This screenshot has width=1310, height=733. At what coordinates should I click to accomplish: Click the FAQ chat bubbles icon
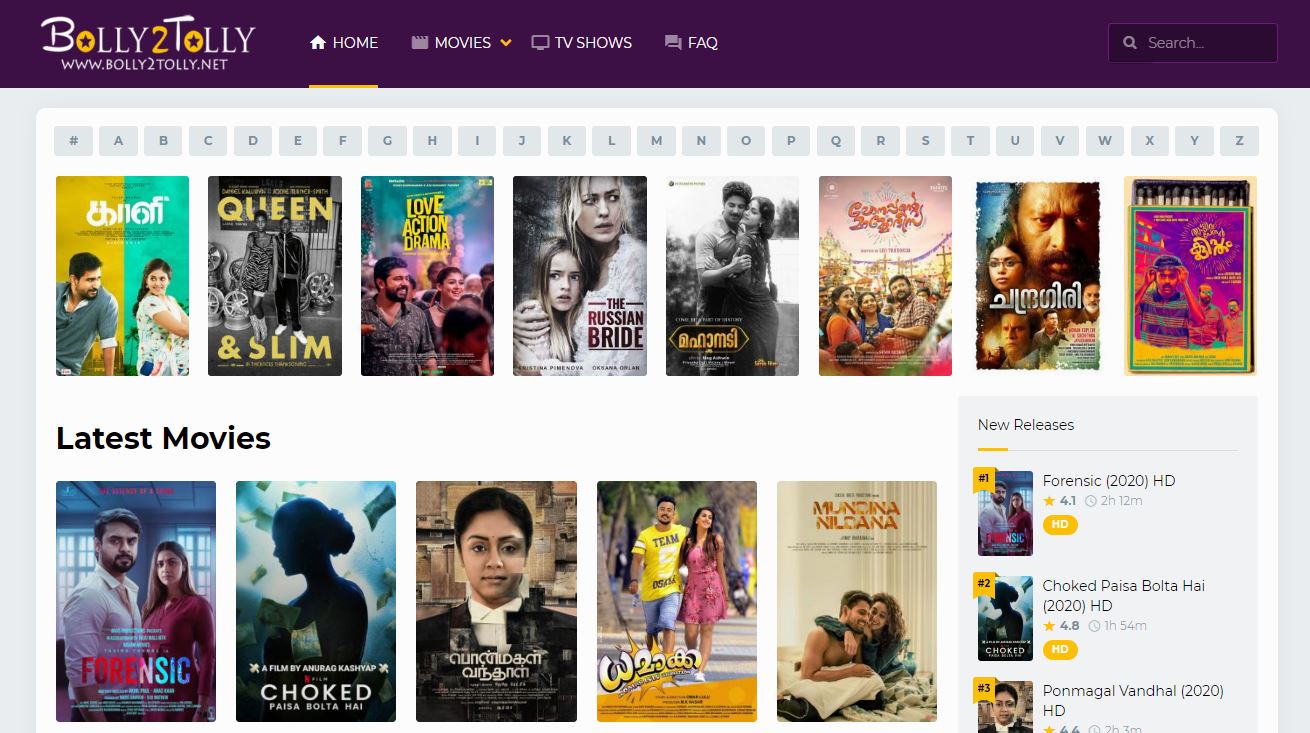tap(673, 43)
